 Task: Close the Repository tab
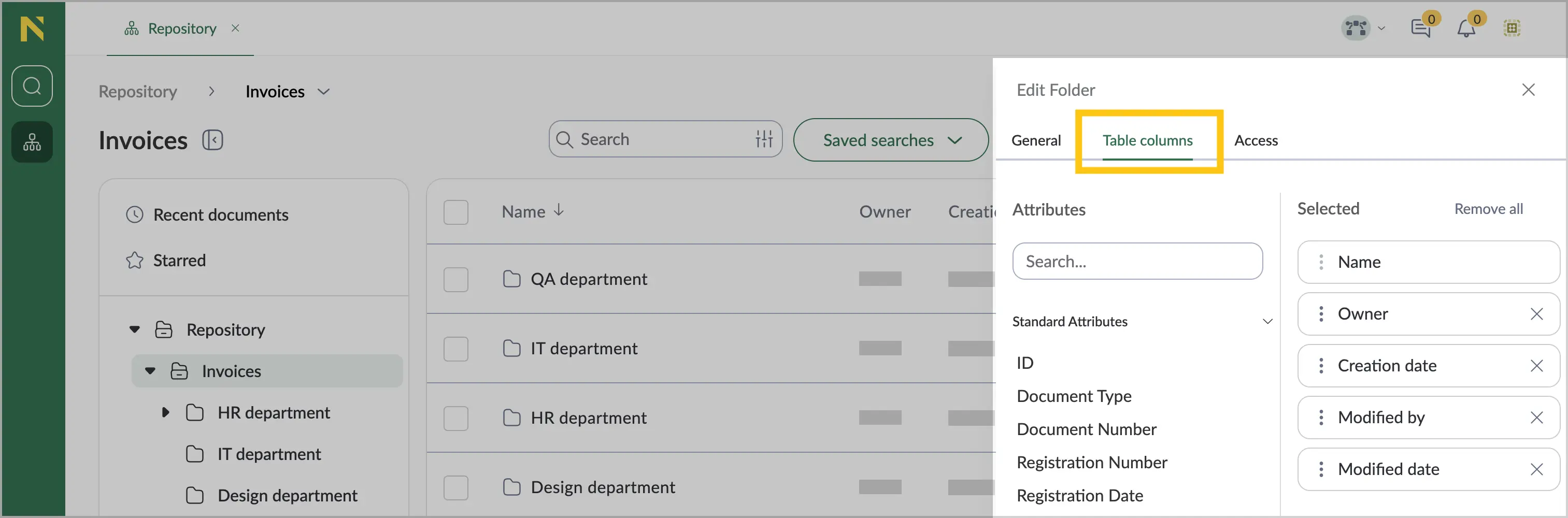[x=236, y=28]
